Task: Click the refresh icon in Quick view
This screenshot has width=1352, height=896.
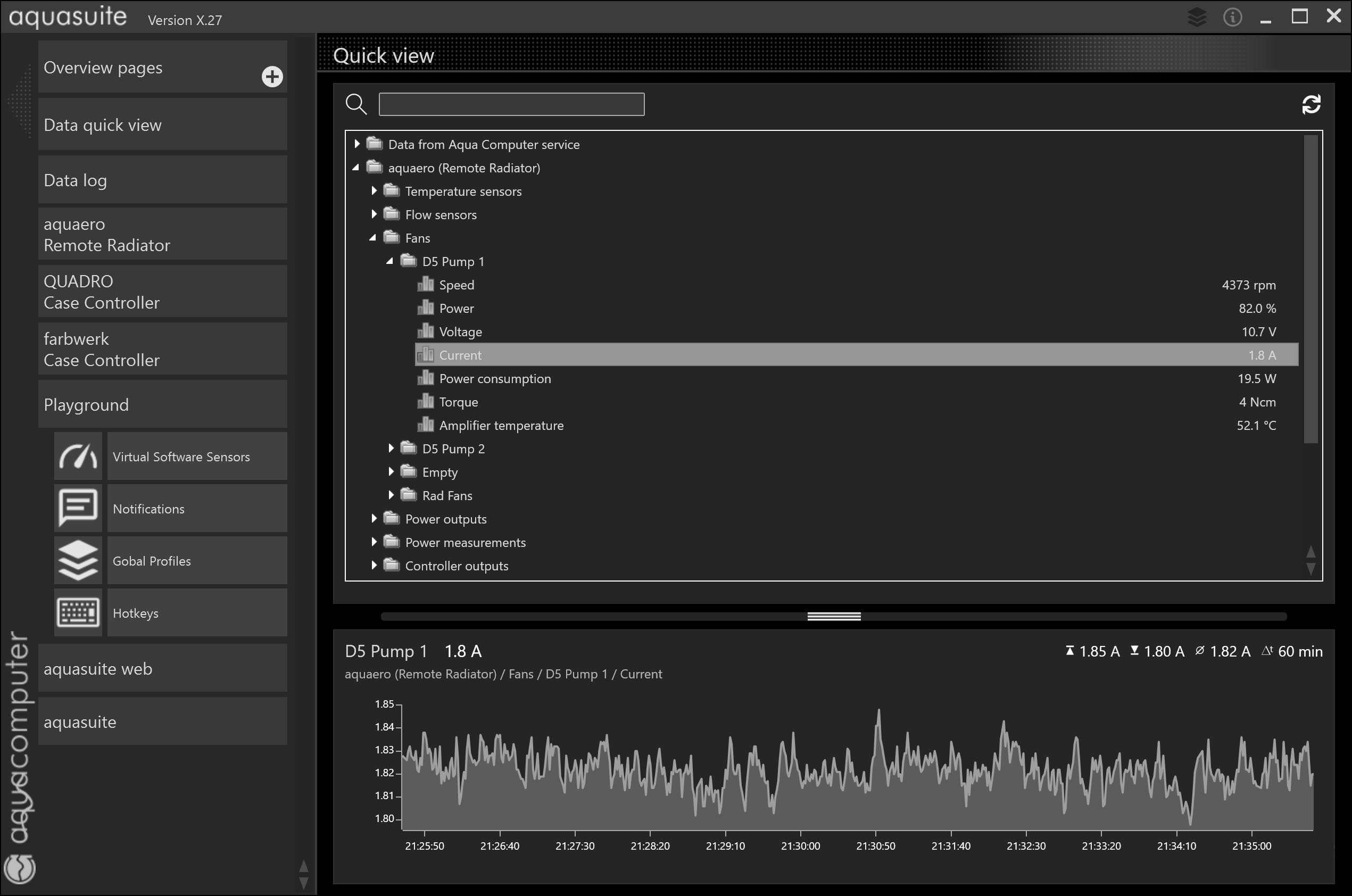Action: [1311, 105]
